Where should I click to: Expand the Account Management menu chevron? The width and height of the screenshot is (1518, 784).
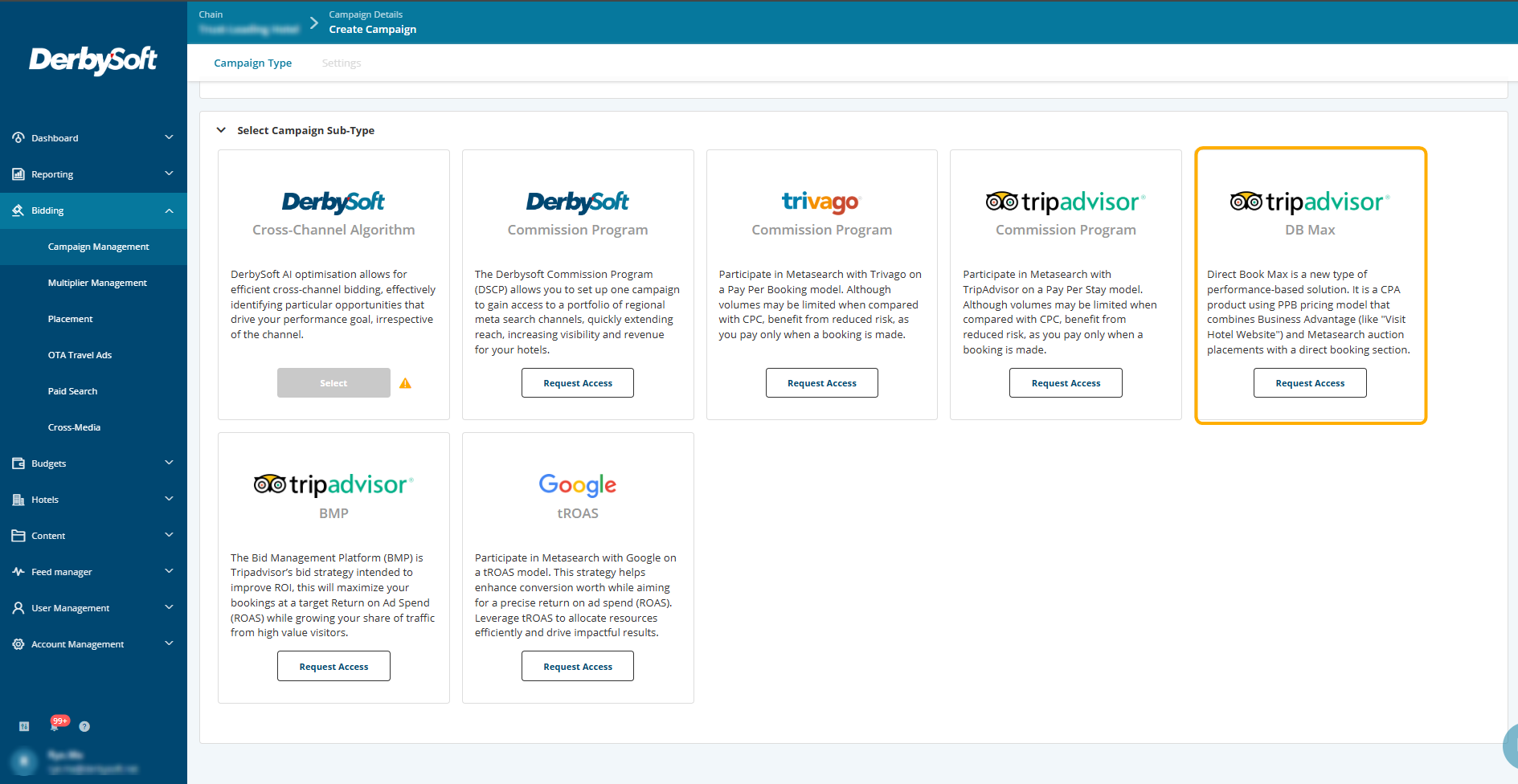coord(169,643)
